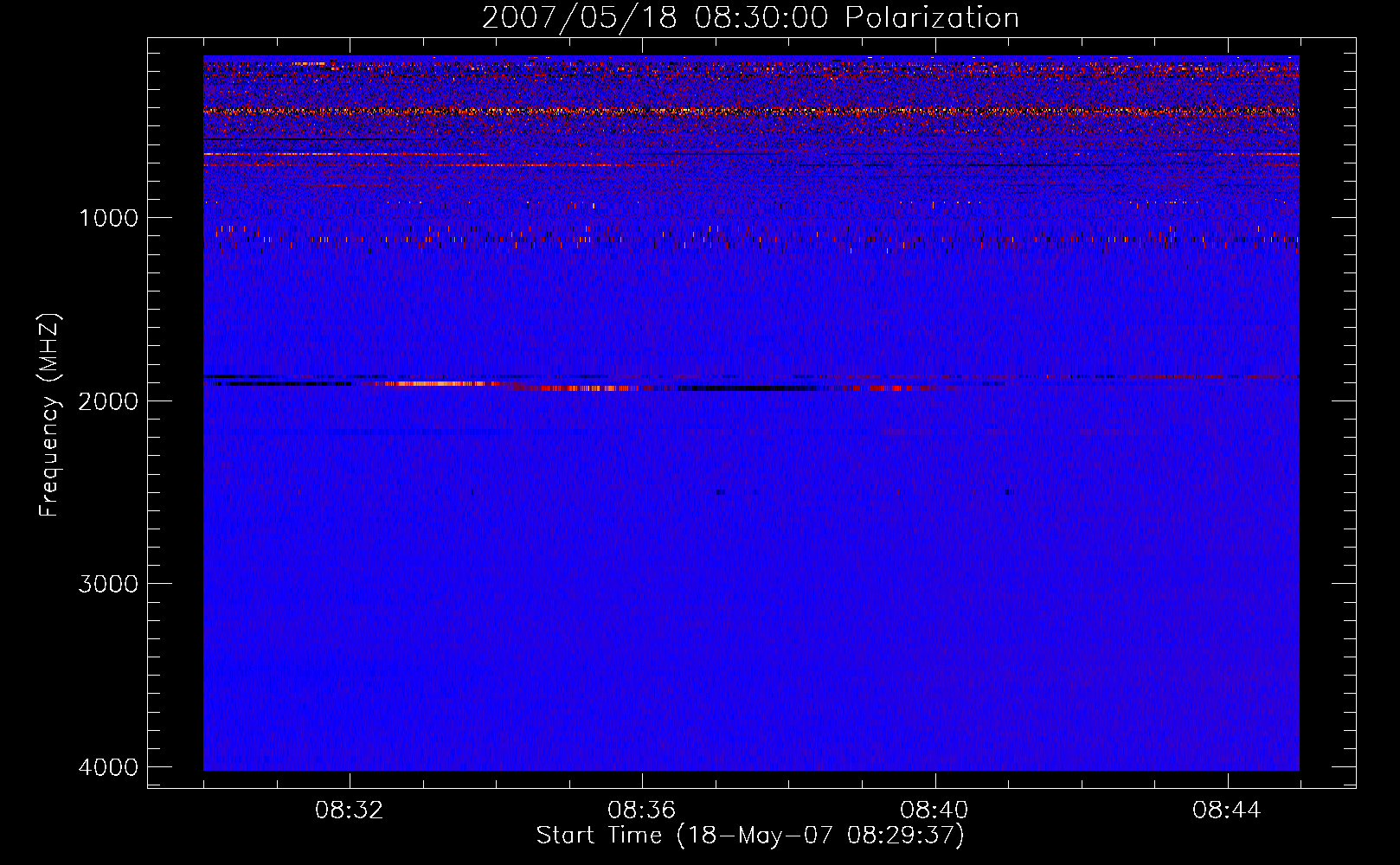Click the 2000 frequency tick label
1400x865 pixels.
tap(108, 400)
